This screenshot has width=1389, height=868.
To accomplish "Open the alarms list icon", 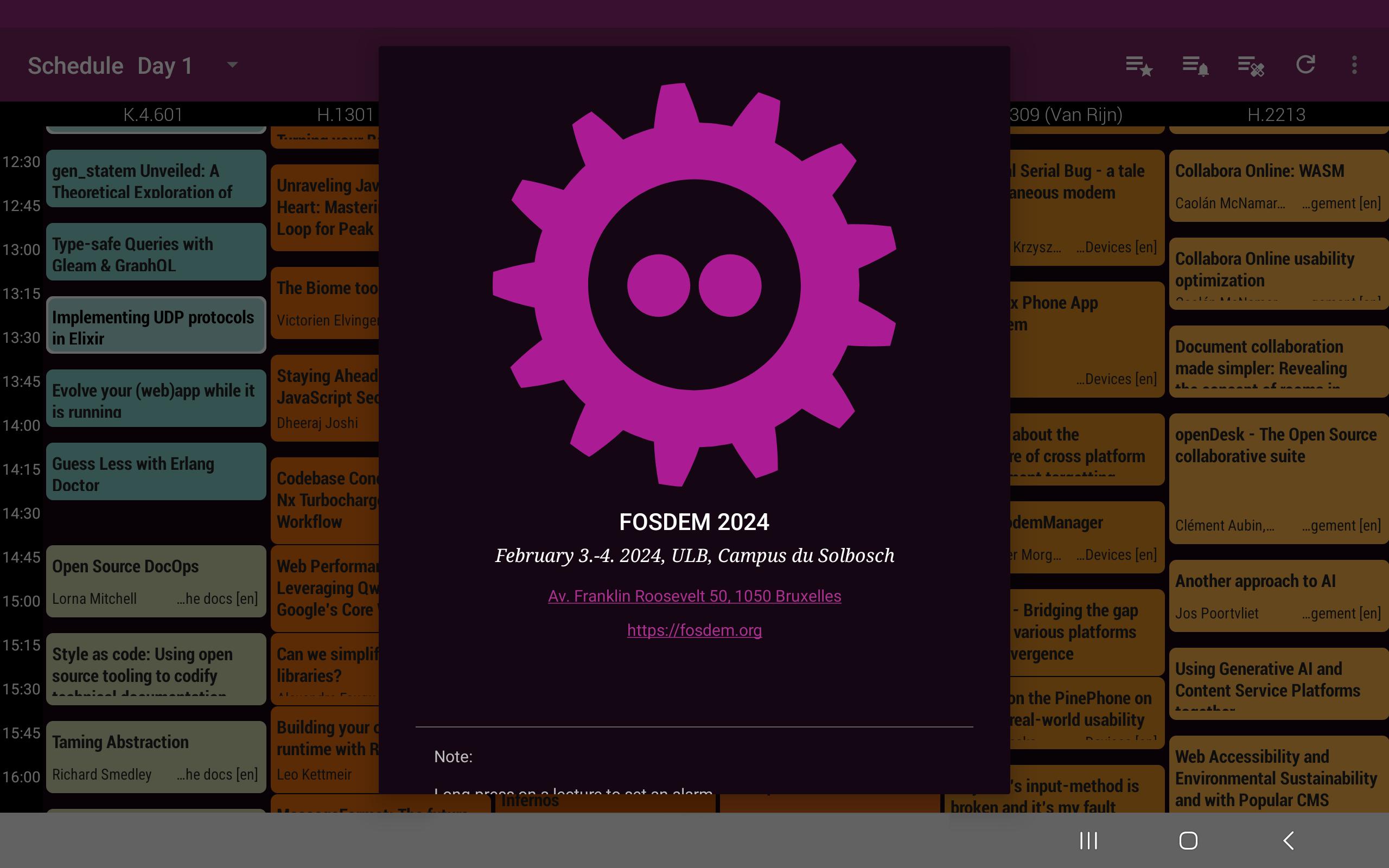I will click(1196, 66).
